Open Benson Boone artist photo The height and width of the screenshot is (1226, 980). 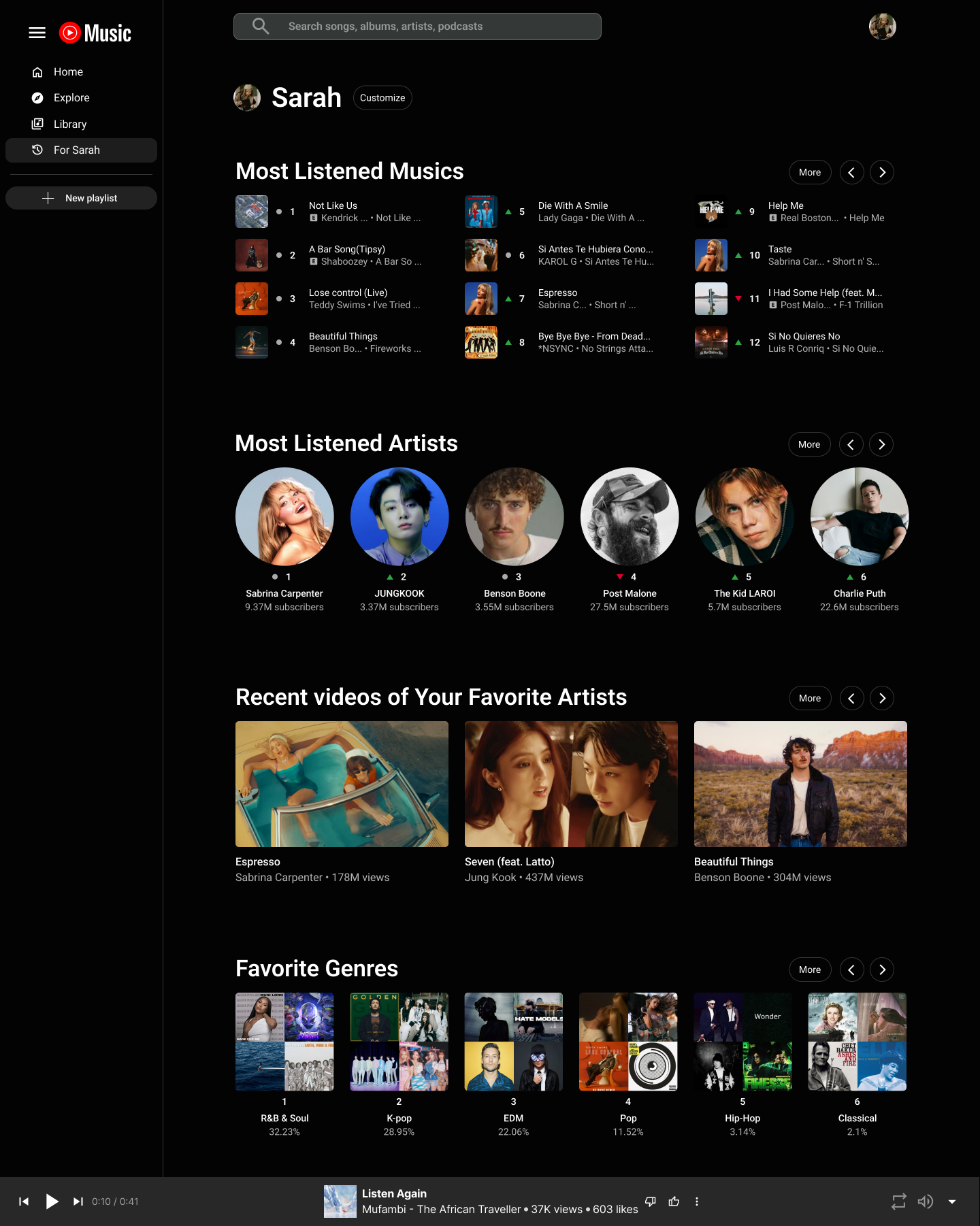click(x=514, y=516)
